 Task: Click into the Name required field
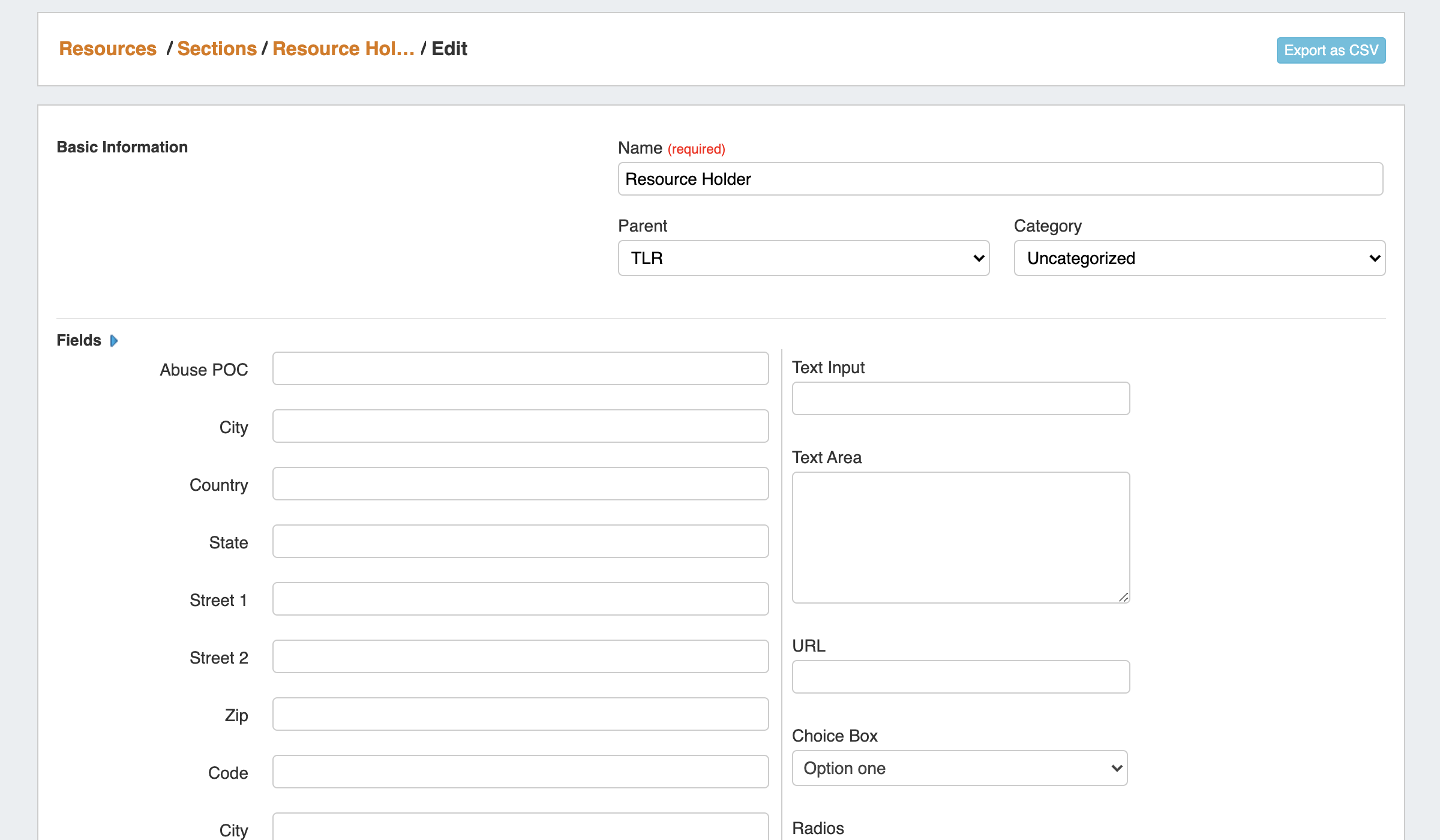click(x=1000, y=179)
